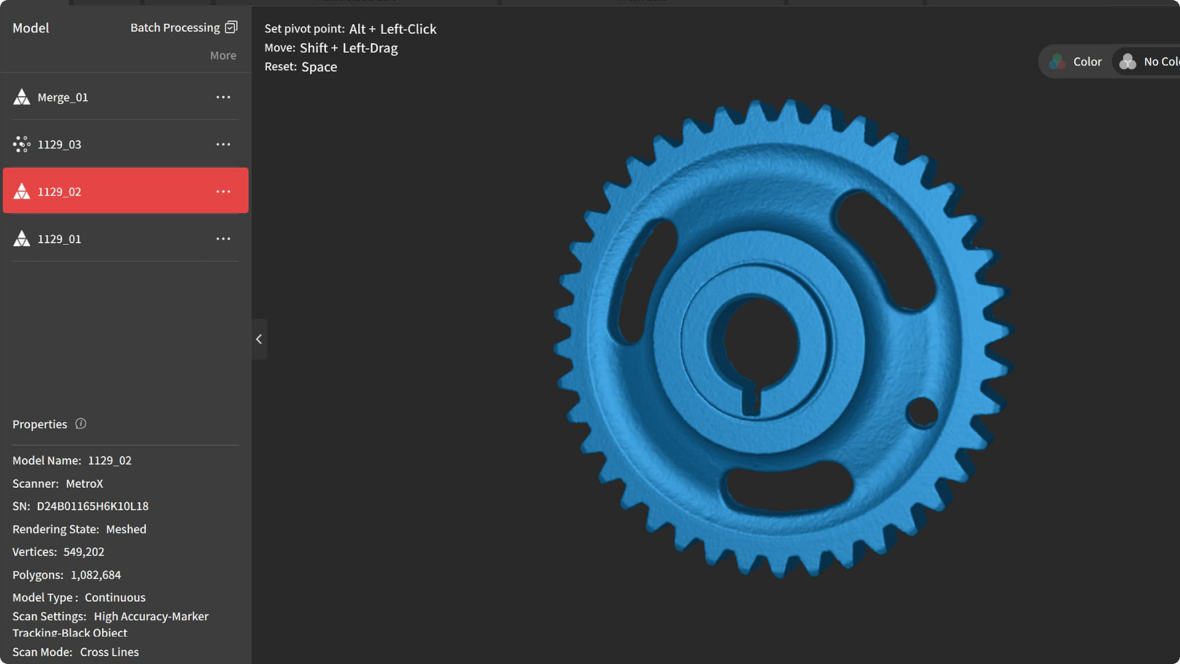The width and height of the screenshot is (1180, 664).
Task: Open three-dot menu for 1129_01
Action: pyautogui.click(x=223, y=239)
